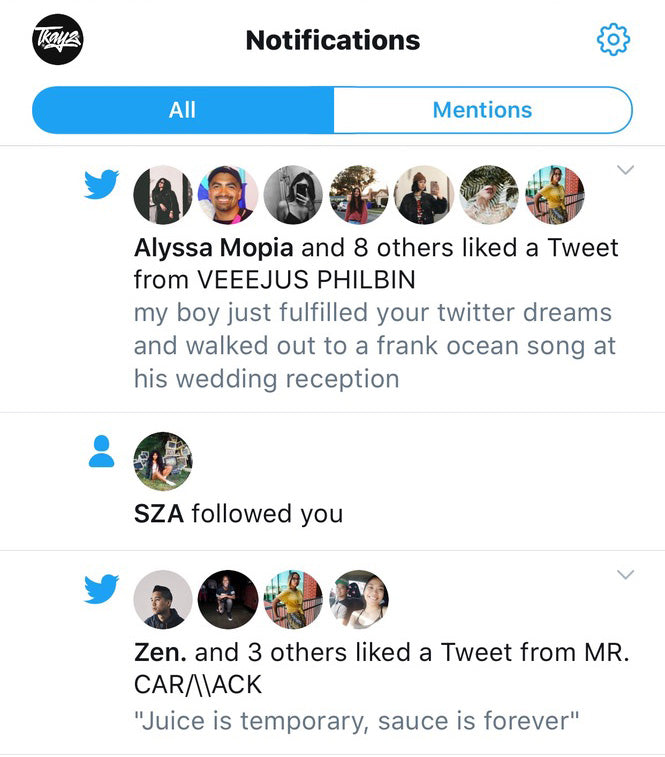Tap last avatar in the Alyssa Mopia row

click(x=554, y=194)
